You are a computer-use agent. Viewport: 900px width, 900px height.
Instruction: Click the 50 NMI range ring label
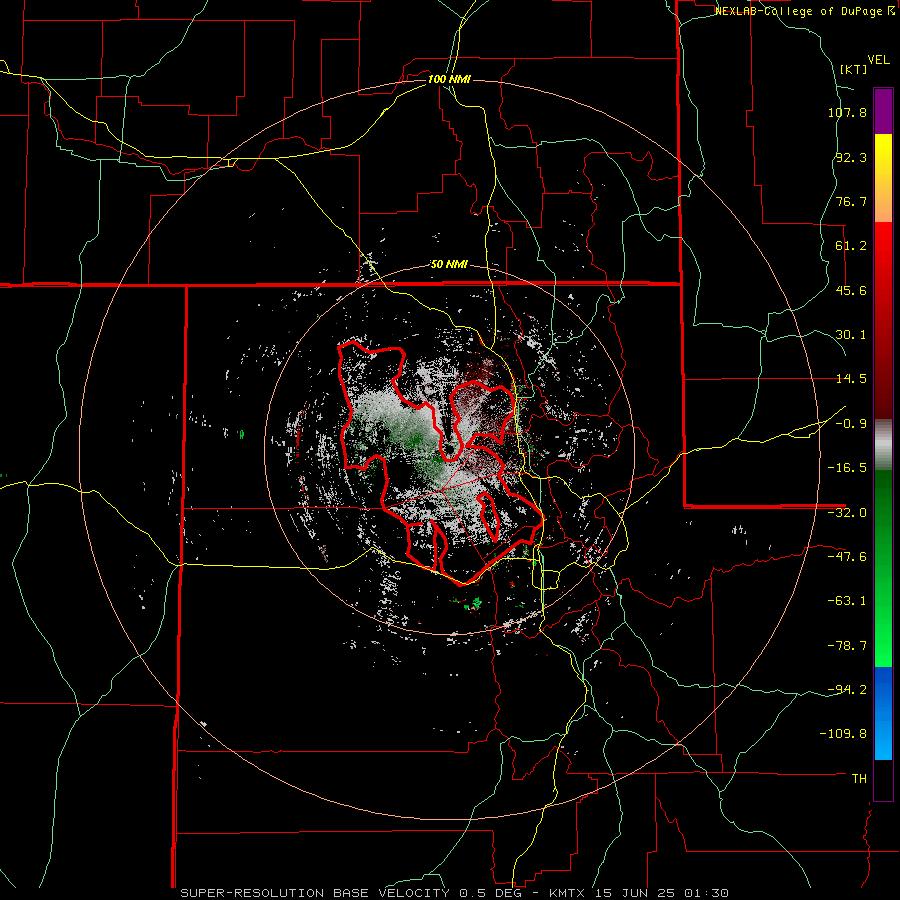point(449,265)
